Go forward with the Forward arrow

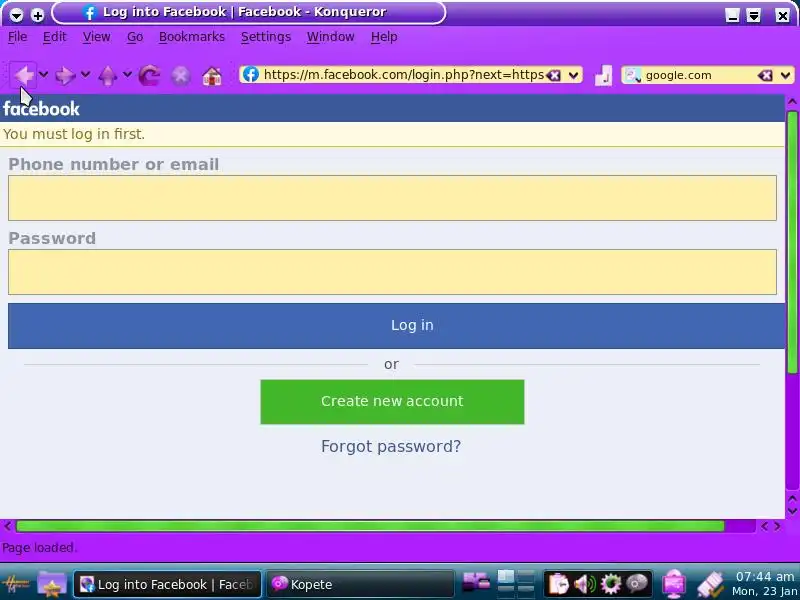tap(65, 76)
